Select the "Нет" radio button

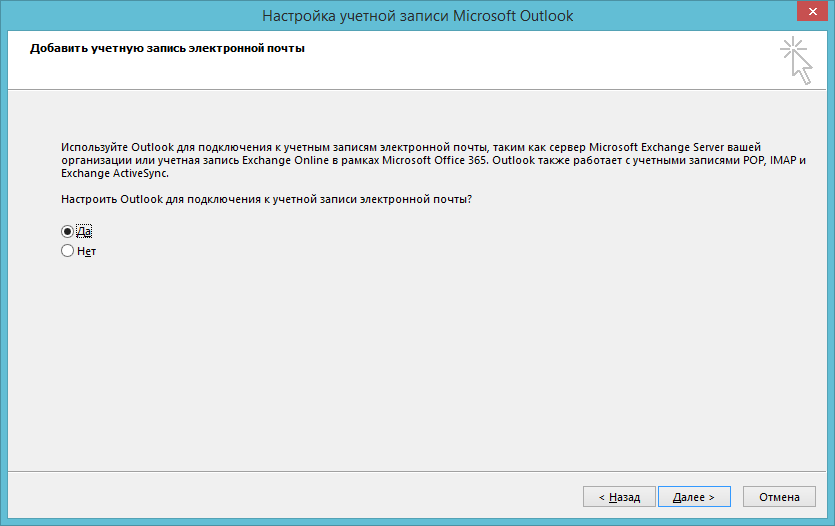[68, 251]
